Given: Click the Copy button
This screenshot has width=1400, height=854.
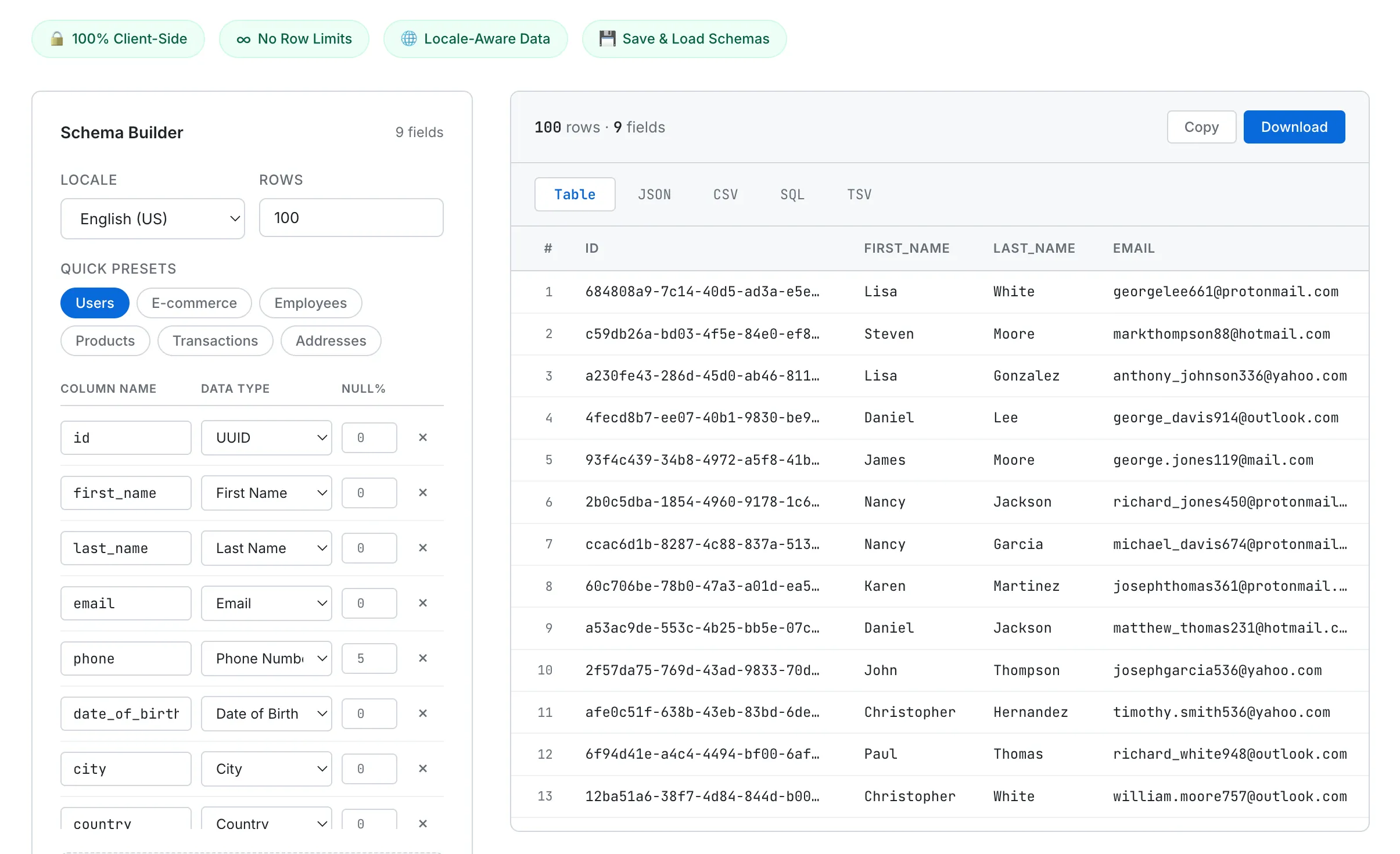Looking at the screenshot, I should [1201, 127].
